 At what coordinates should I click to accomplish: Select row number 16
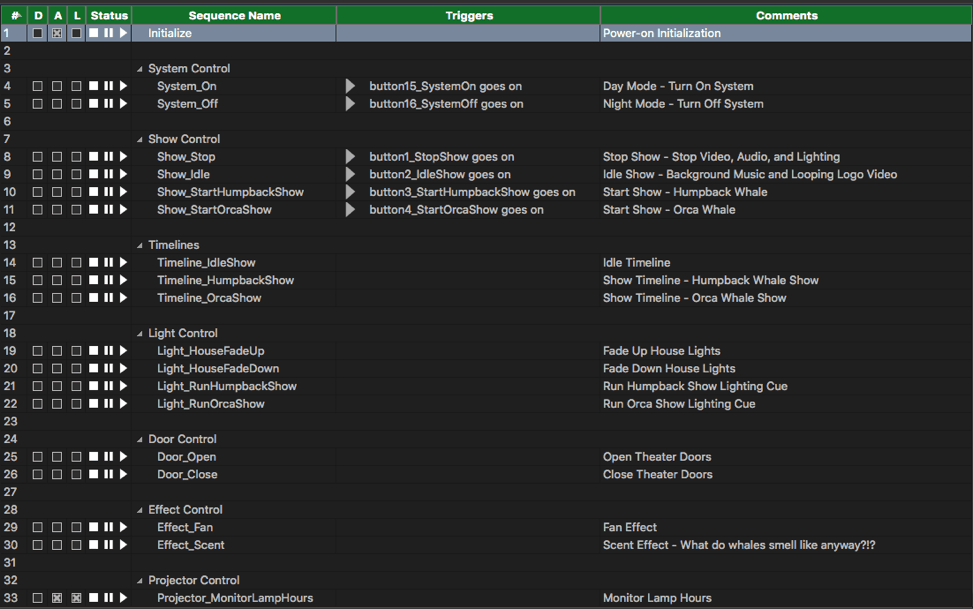(x=10, y=298)
